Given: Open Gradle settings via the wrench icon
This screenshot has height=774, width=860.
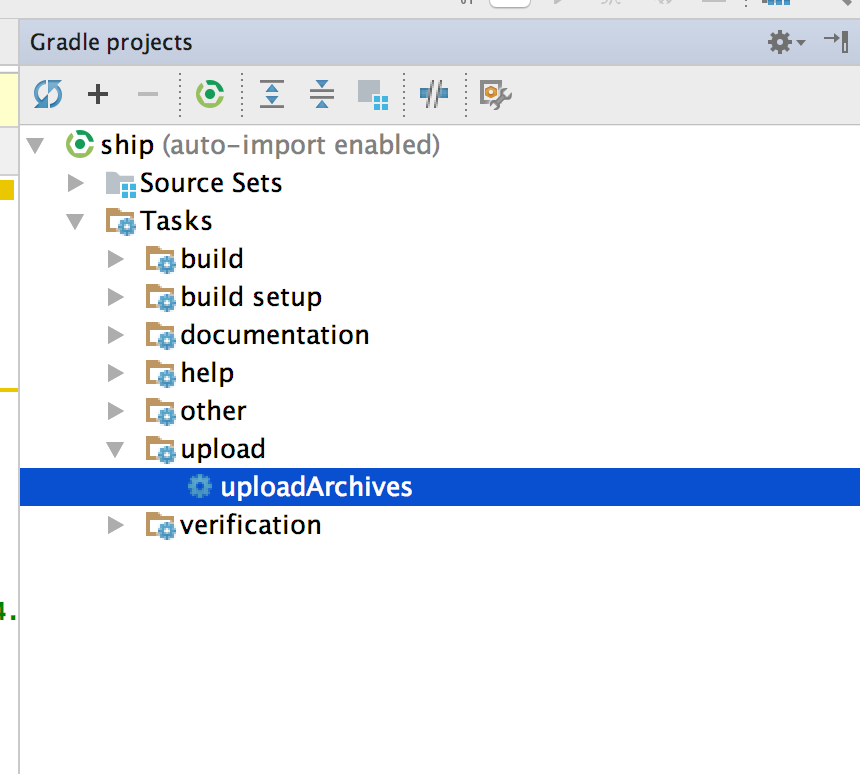Looking at the screenshot, I should [x=495, y=95].
